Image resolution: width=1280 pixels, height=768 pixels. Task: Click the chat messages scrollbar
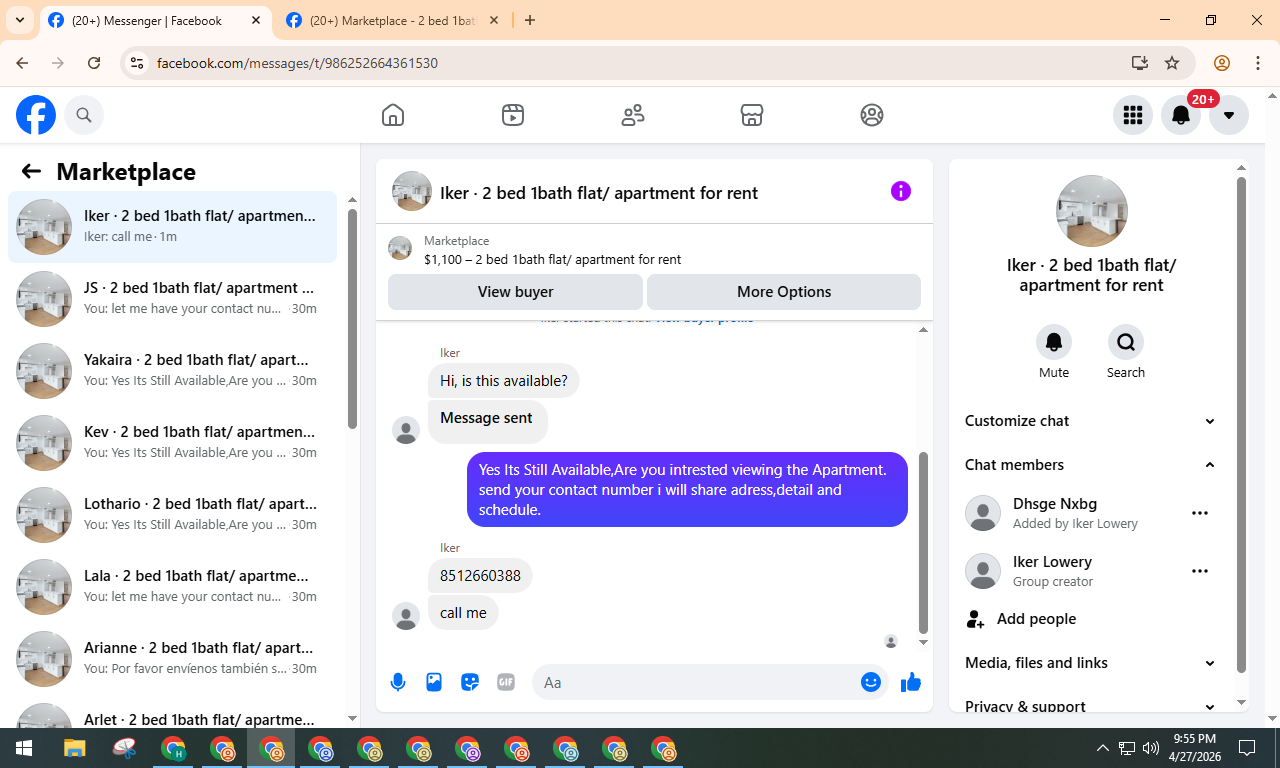click(923, 542)
